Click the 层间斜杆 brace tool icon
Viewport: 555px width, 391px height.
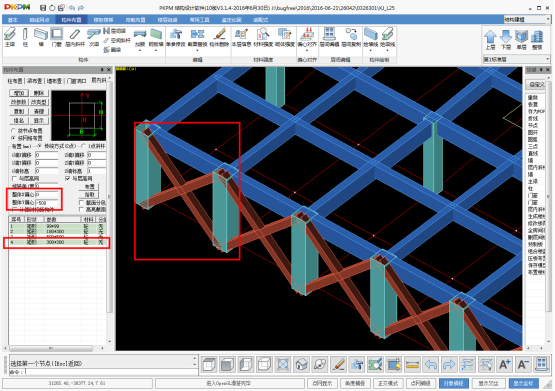75,37
